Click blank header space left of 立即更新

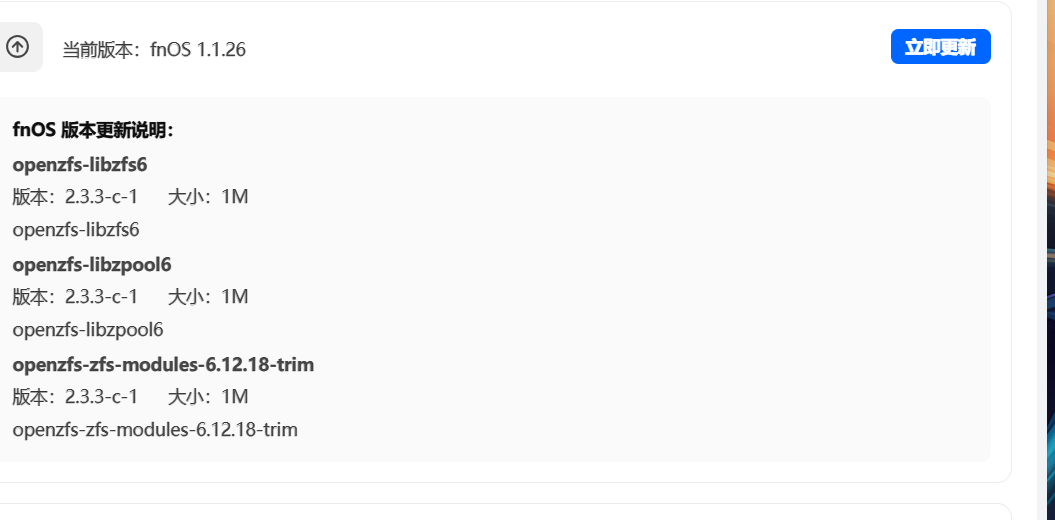(600, 48)
